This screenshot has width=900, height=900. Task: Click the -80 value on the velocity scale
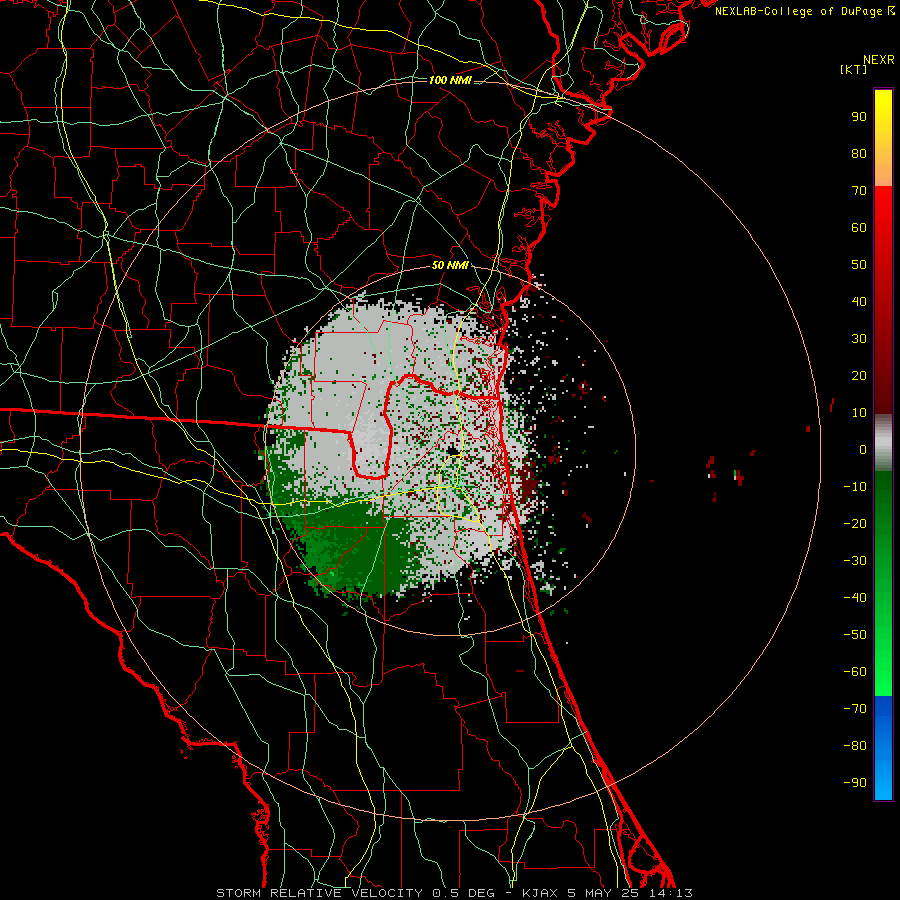coord(855,746)
